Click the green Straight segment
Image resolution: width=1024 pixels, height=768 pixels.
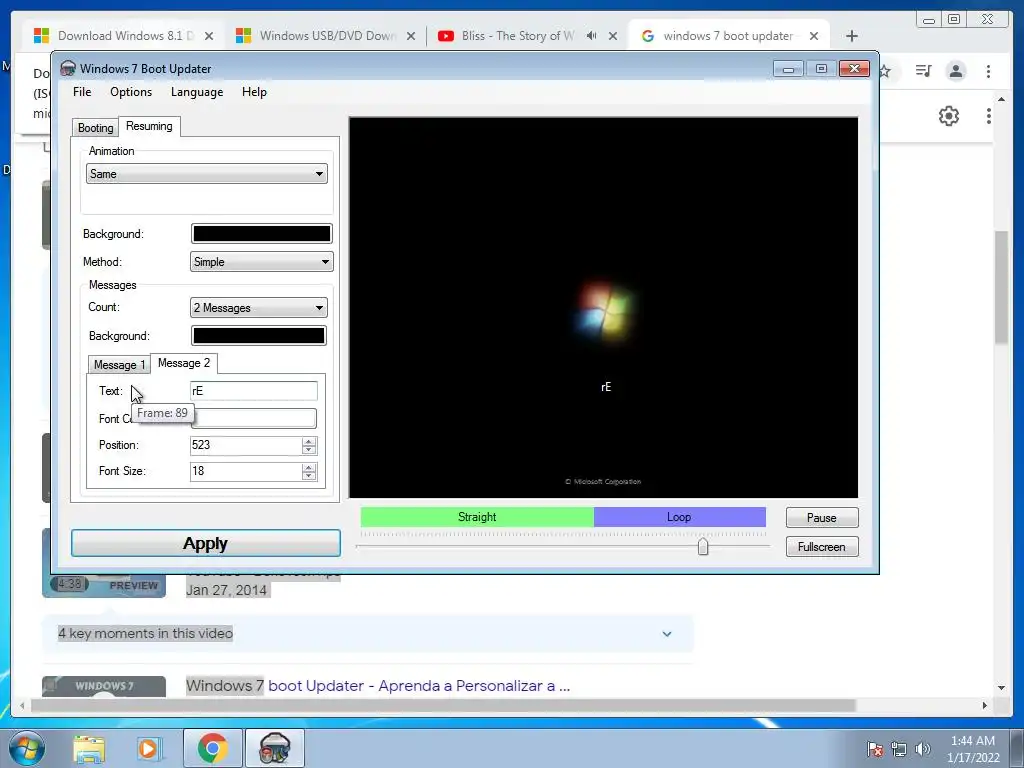click(477, 517)
